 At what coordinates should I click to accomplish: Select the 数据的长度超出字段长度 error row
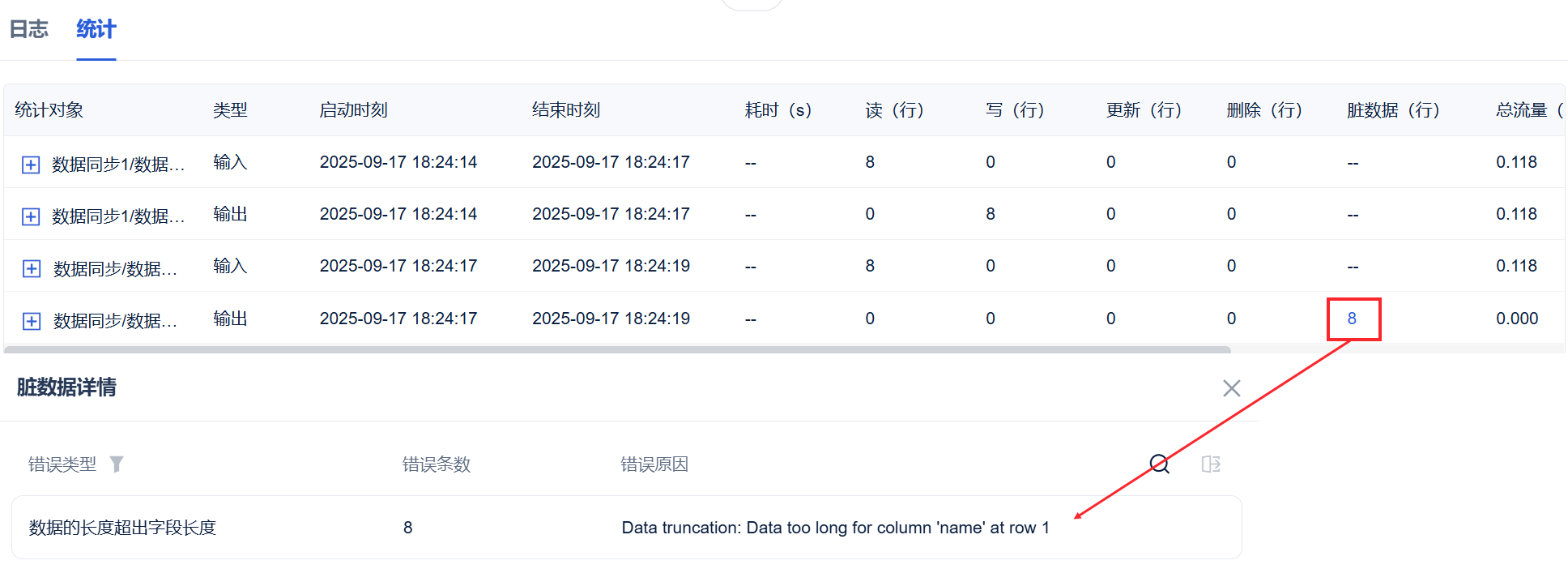123,528
